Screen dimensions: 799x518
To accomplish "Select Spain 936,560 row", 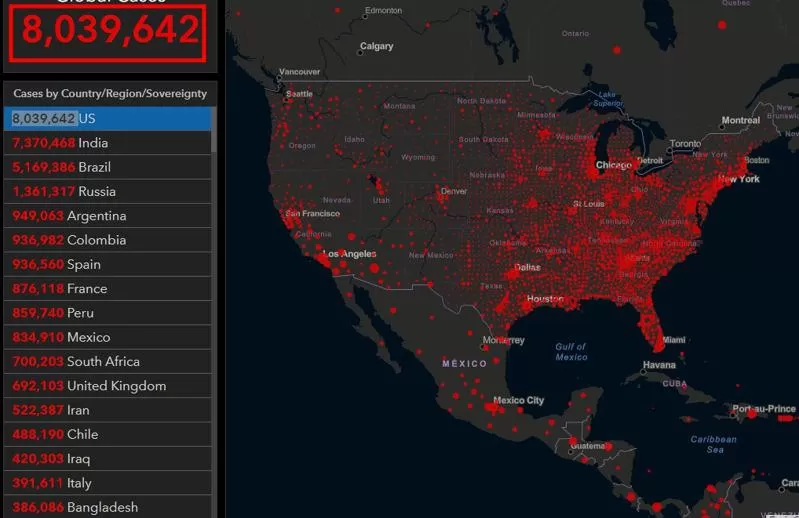I will coord(108,264).
